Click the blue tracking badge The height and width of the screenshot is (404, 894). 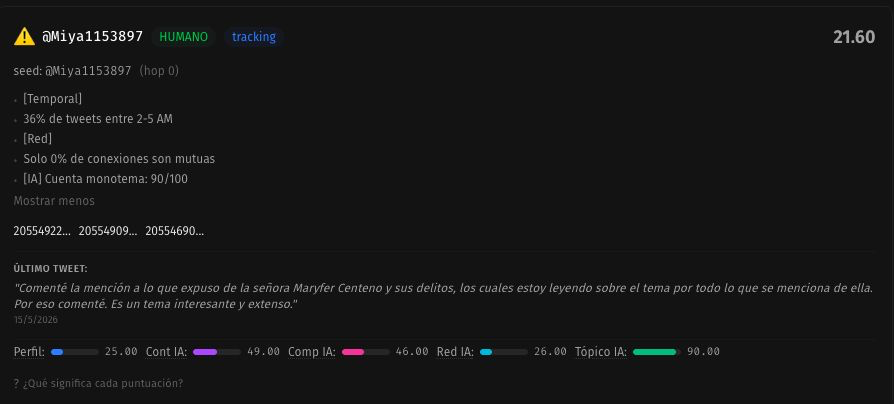click(254, 37)
